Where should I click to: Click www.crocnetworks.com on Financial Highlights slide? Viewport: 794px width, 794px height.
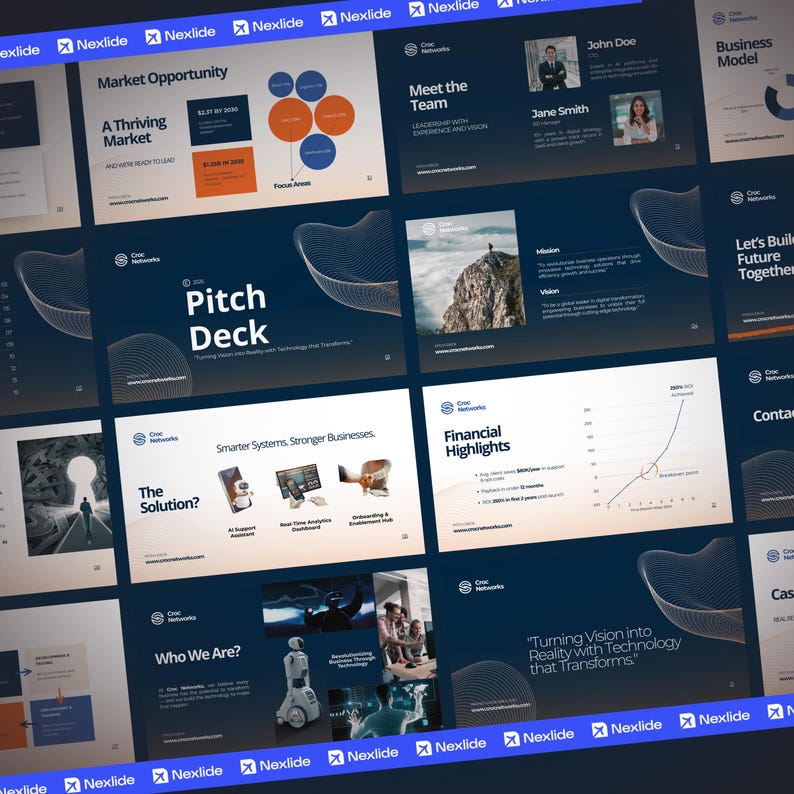(482, 527)
